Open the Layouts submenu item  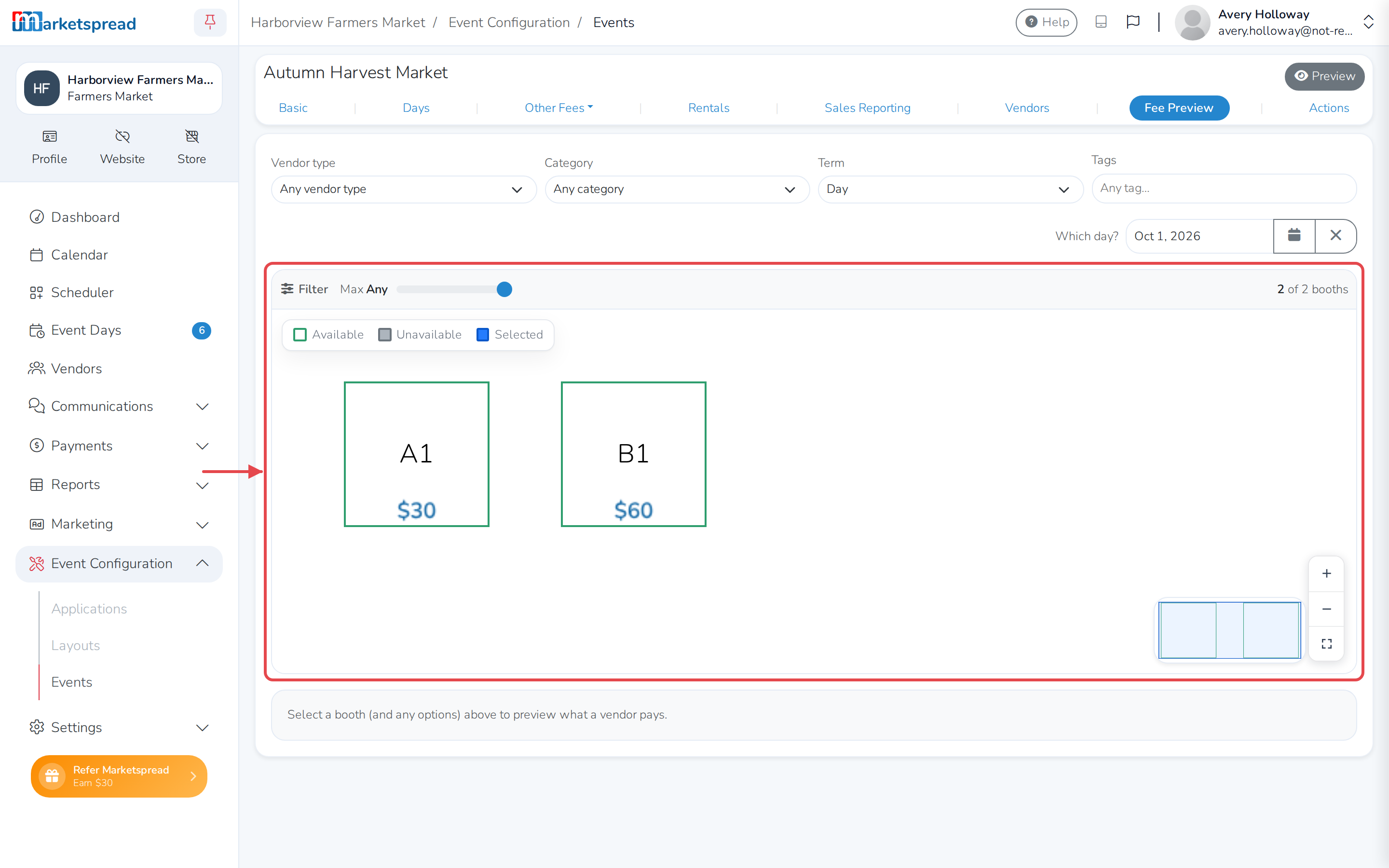pyautogui.click(x=75, y=646)
